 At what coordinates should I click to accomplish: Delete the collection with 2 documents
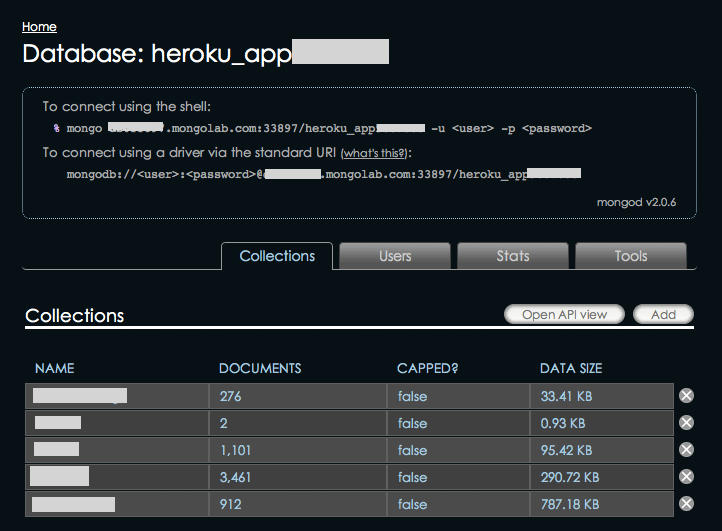686,423
